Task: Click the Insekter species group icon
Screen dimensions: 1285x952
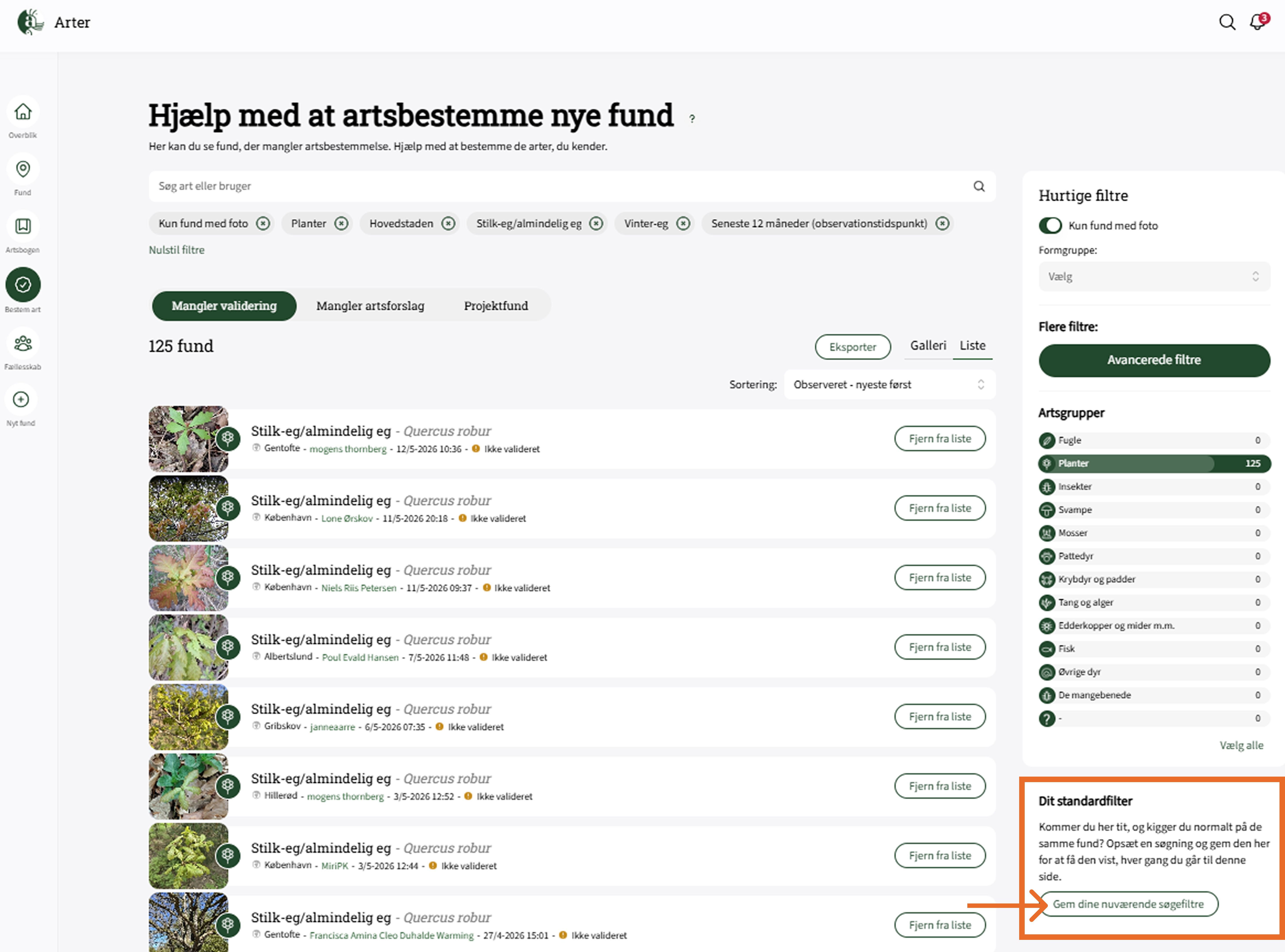Action: tap(1047, 487)
